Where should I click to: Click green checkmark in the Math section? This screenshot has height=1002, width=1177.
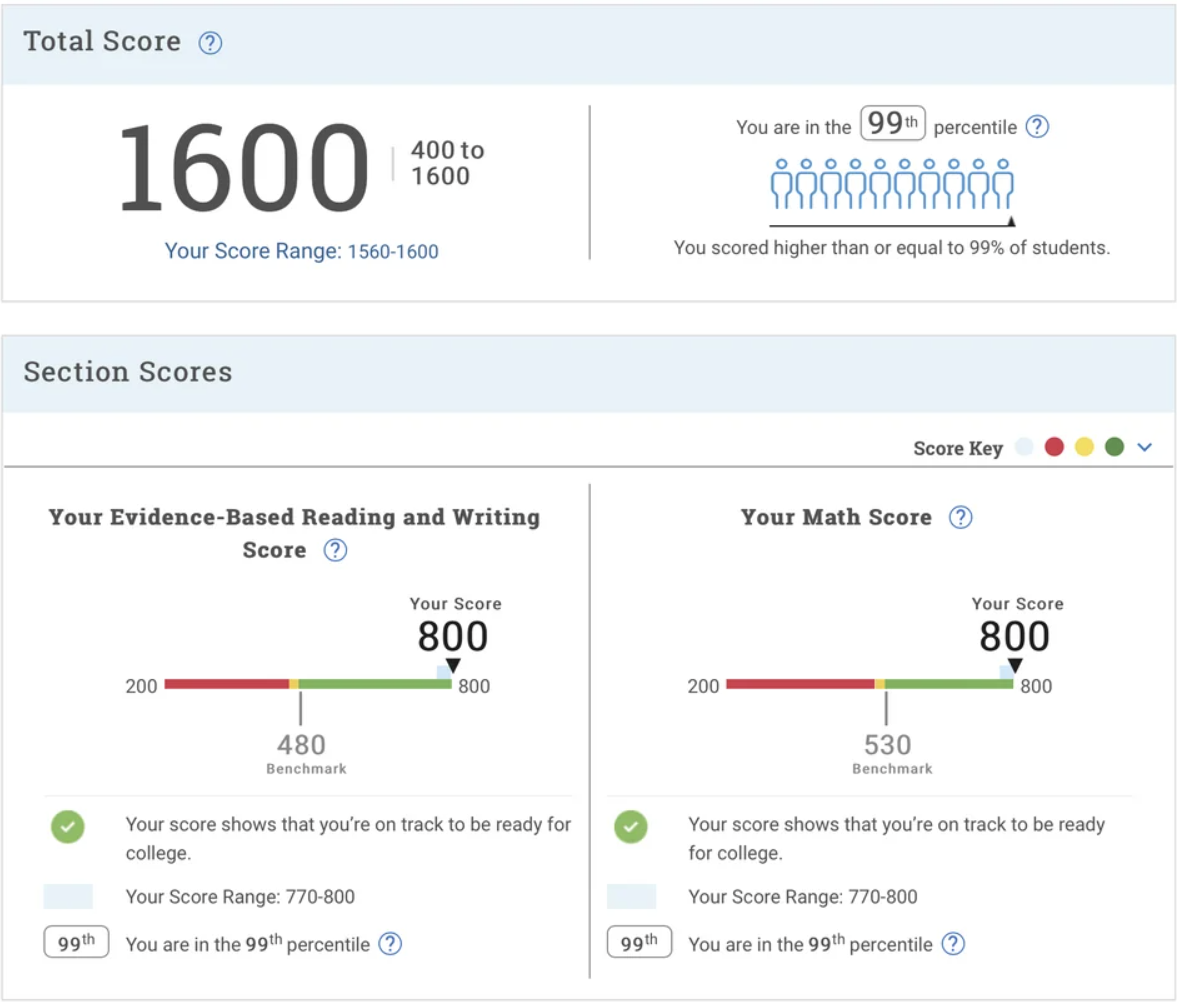click(631, 826)
